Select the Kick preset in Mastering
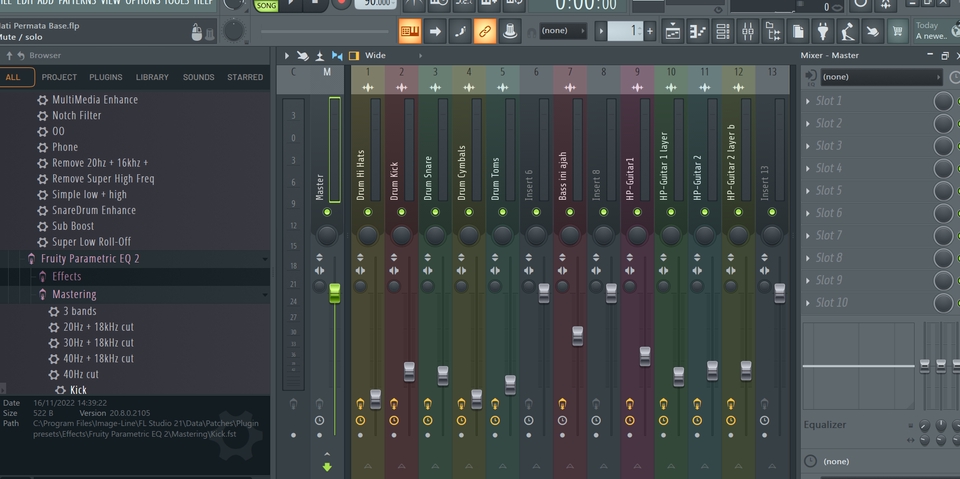Screen dimensions: 960x479 (78, 390)
